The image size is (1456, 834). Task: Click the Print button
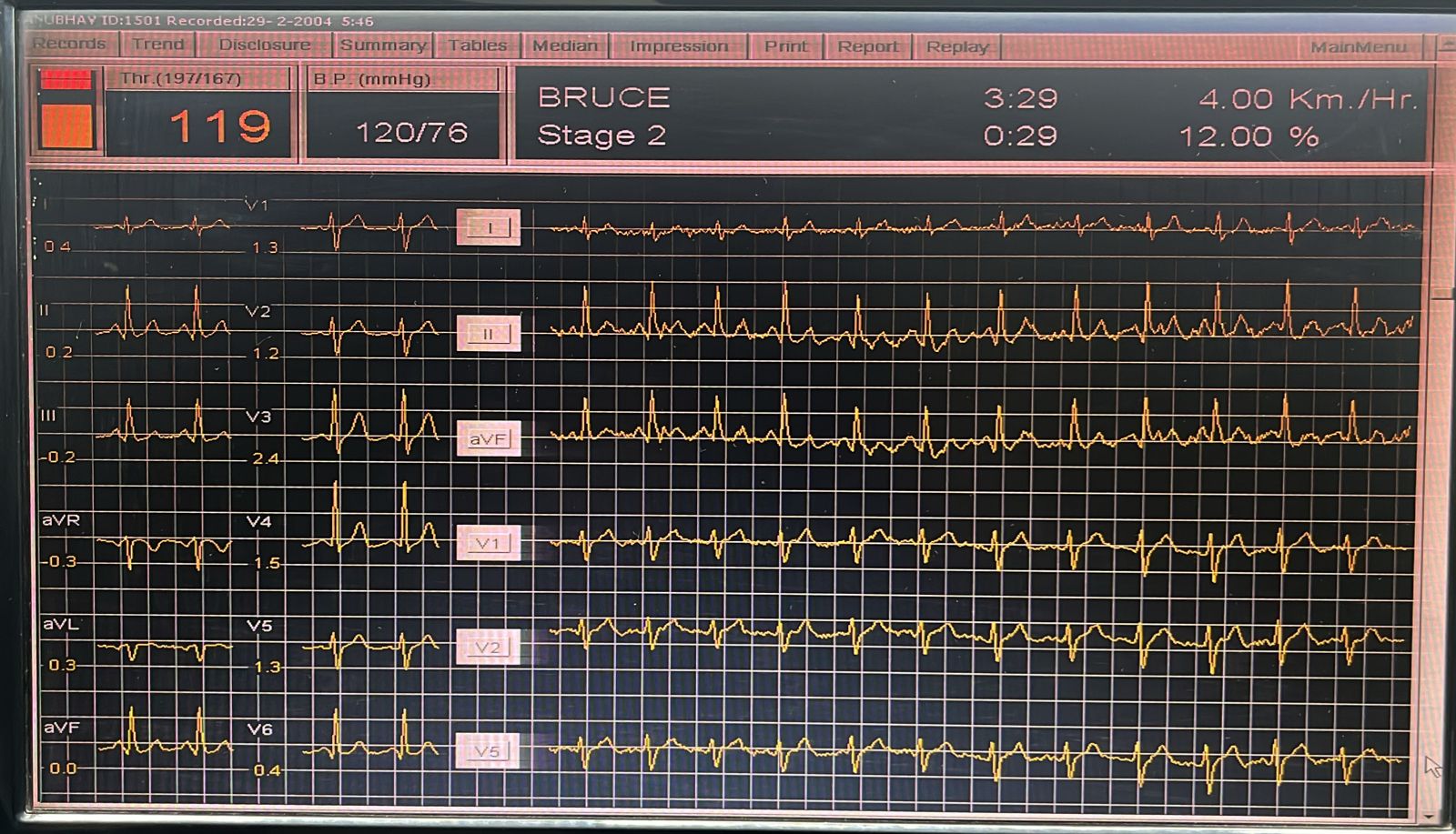pyautogui.click(x=785, y=46)
